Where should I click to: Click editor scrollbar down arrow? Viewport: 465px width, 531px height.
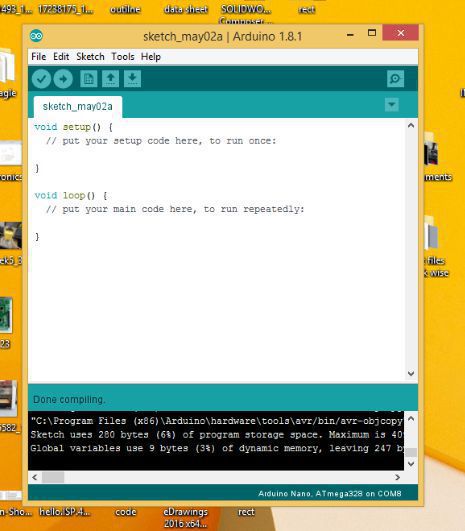point(411,373)
